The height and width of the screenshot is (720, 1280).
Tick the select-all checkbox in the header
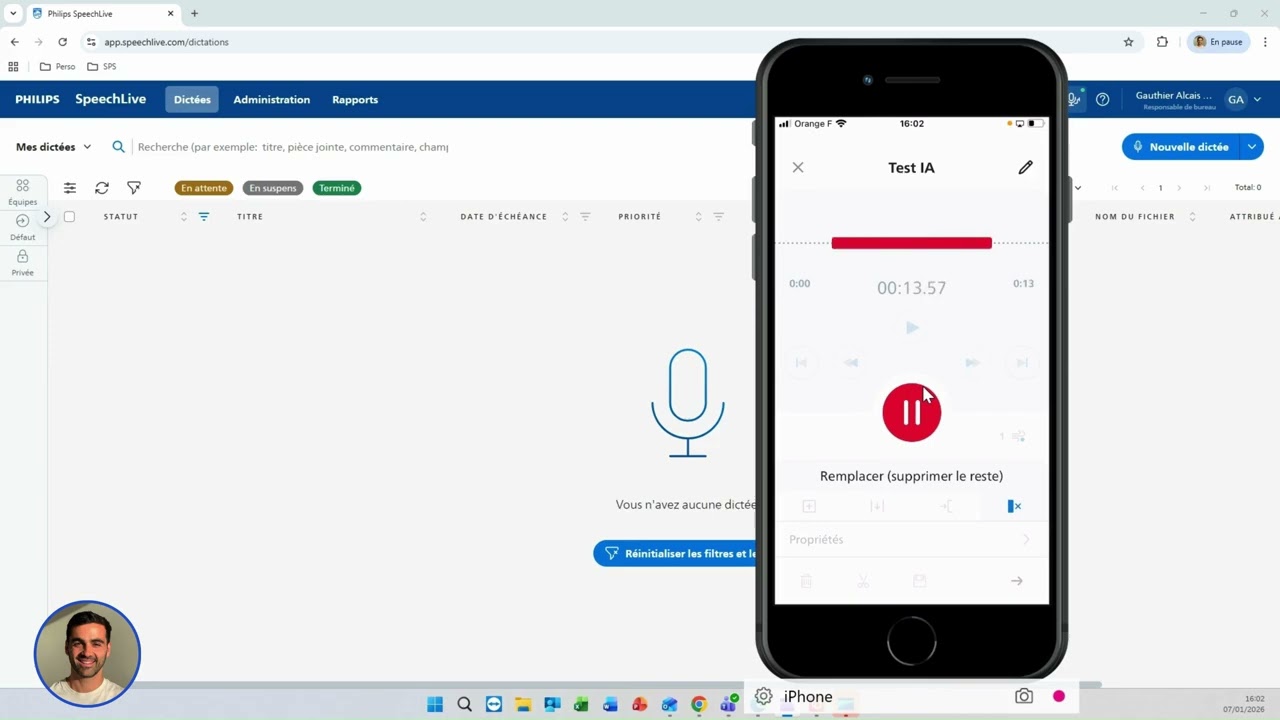tap(69, 216)
